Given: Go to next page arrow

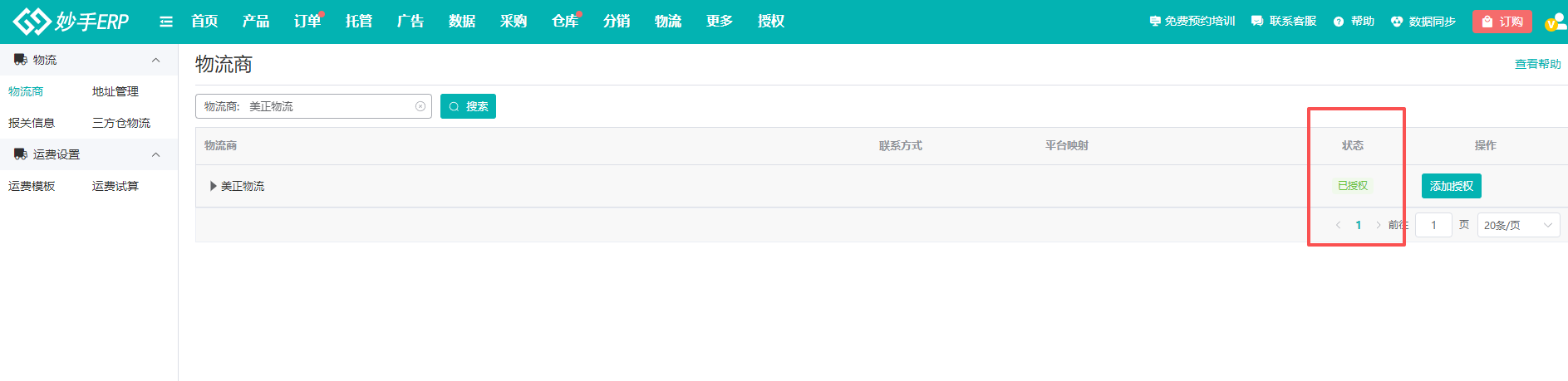Looking at the screenshot, I should [x=1378, y=225].
